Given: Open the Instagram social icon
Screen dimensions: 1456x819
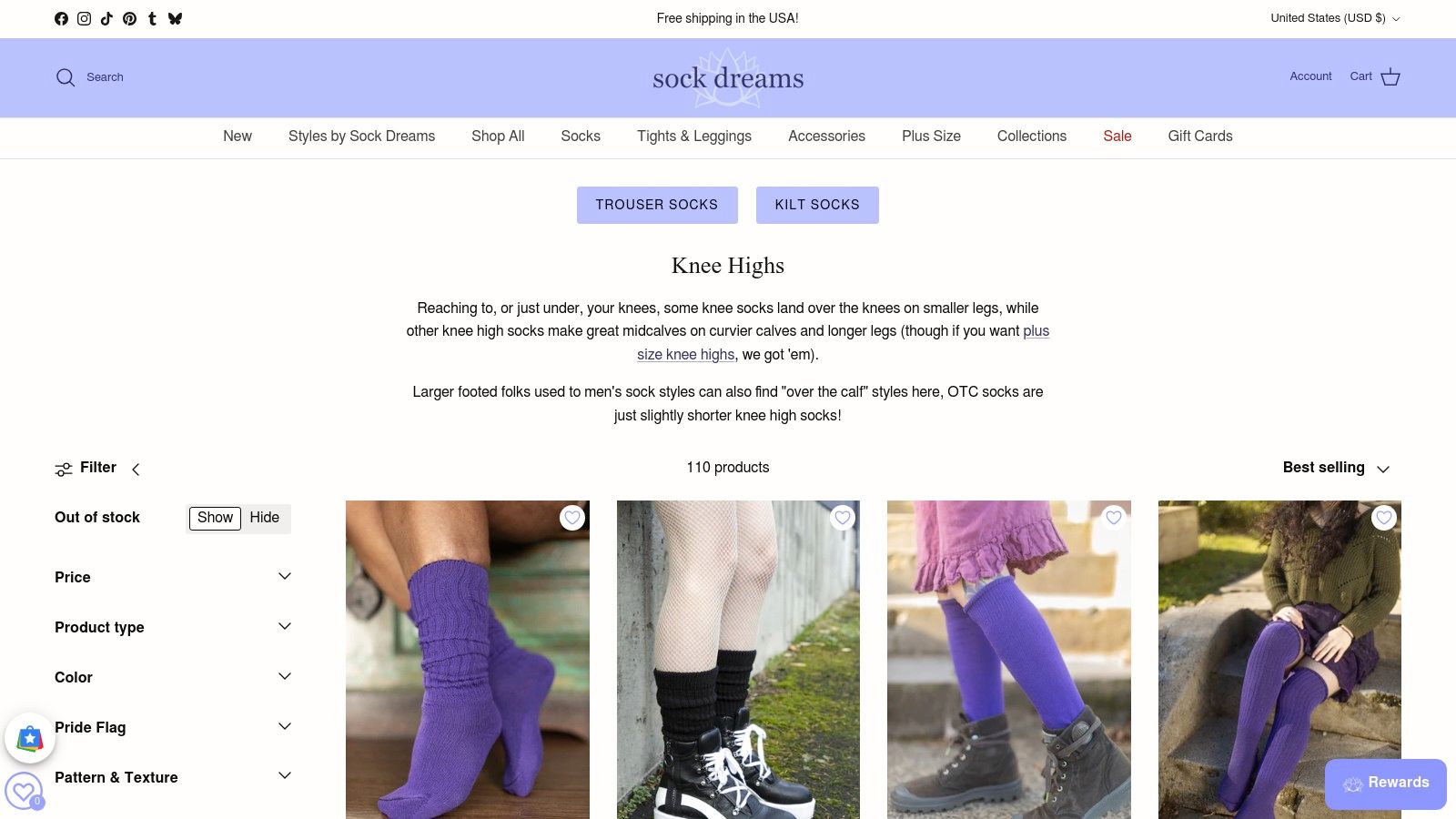Looking at the screenshot, I should point(84,18).
